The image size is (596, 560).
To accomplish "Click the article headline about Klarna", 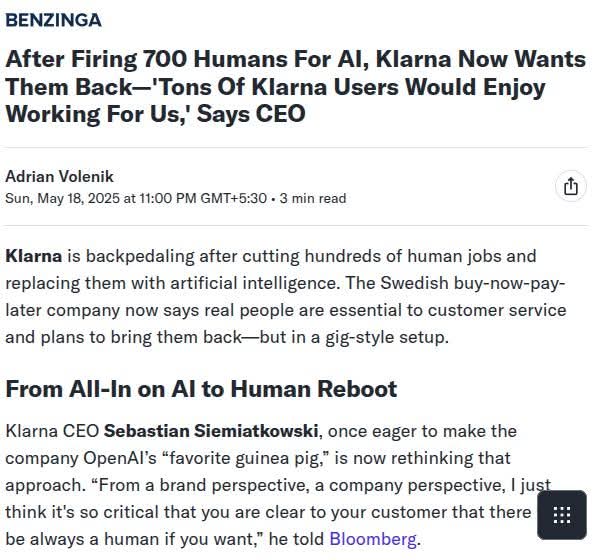I will 295,86.
